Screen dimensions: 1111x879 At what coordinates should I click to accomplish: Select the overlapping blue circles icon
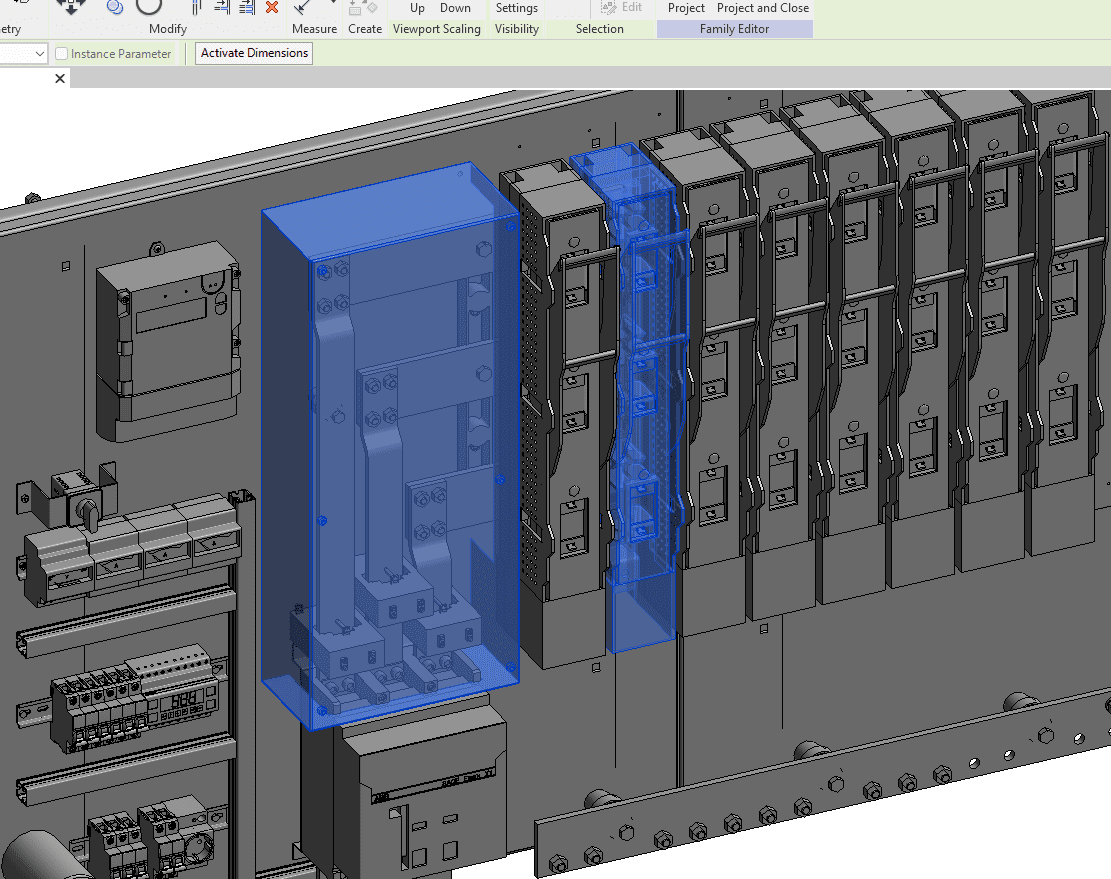click(x=114, y=7)
